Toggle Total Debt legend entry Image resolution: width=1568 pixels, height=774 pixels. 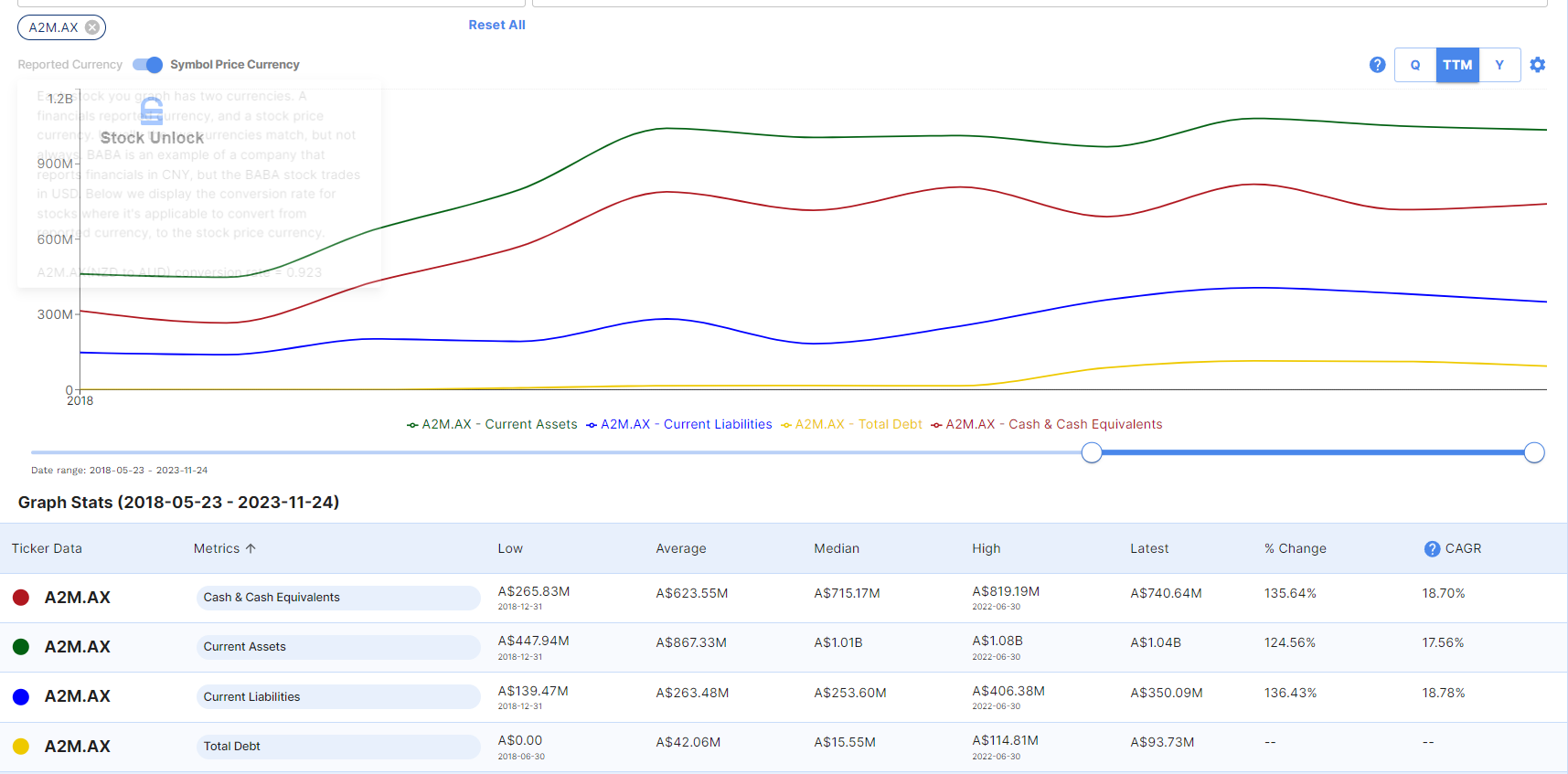point(851,424)
